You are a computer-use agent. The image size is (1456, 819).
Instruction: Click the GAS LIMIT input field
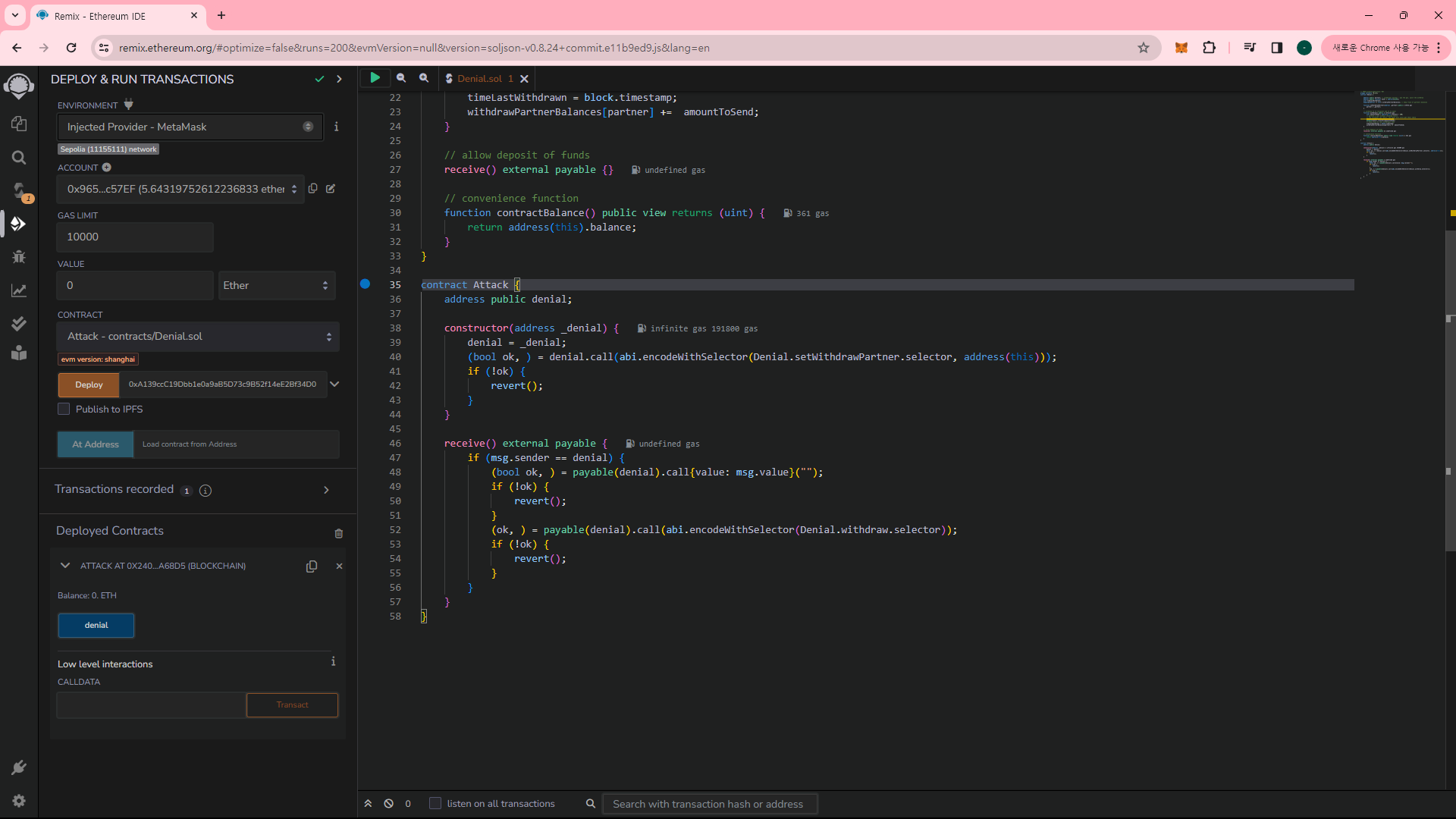pyautogui.click(x=135, y=237)
